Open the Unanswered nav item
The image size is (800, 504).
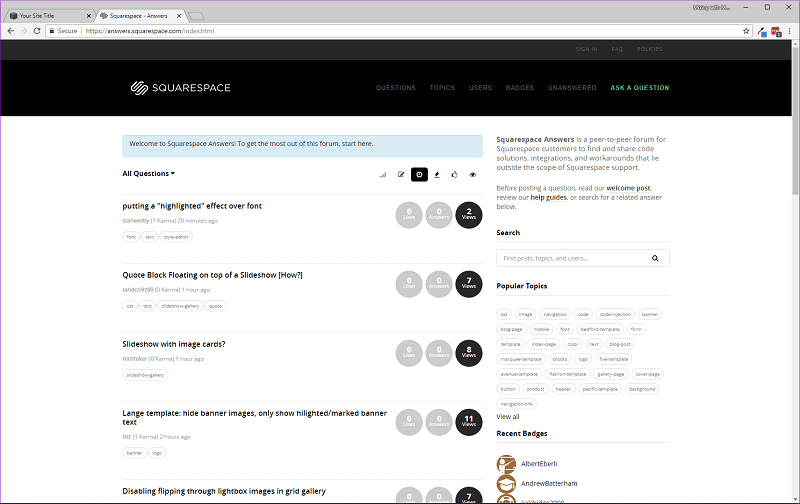coord(572,88)
